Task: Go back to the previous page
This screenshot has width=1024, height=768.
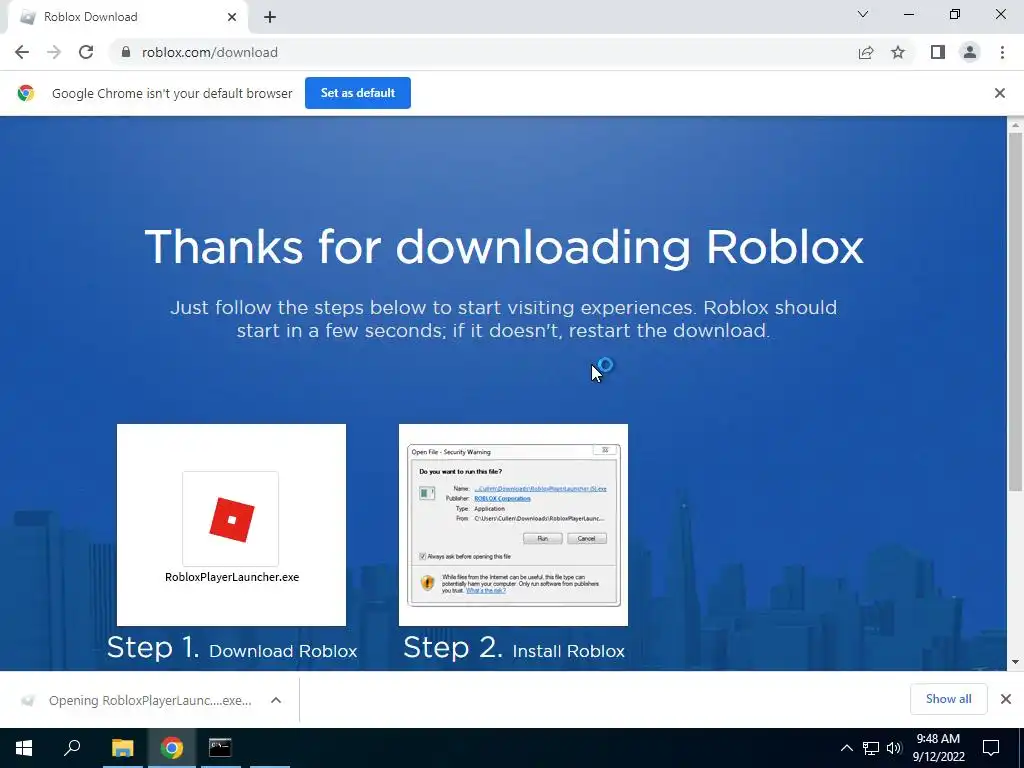Action: (x=22, y=52)
